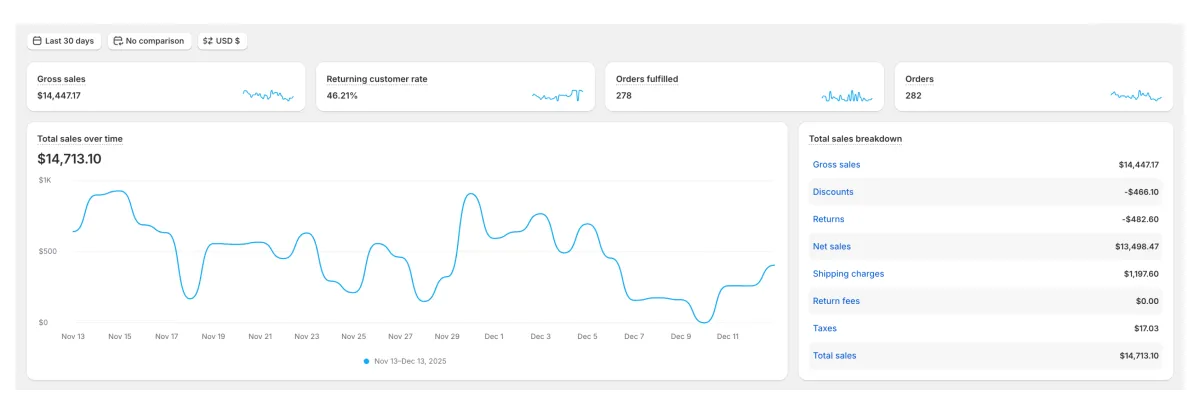The width and height of the screenshot is (1200, 414).
Task: Click the Total sales link in the breakdown list
Action: point(834,355)
